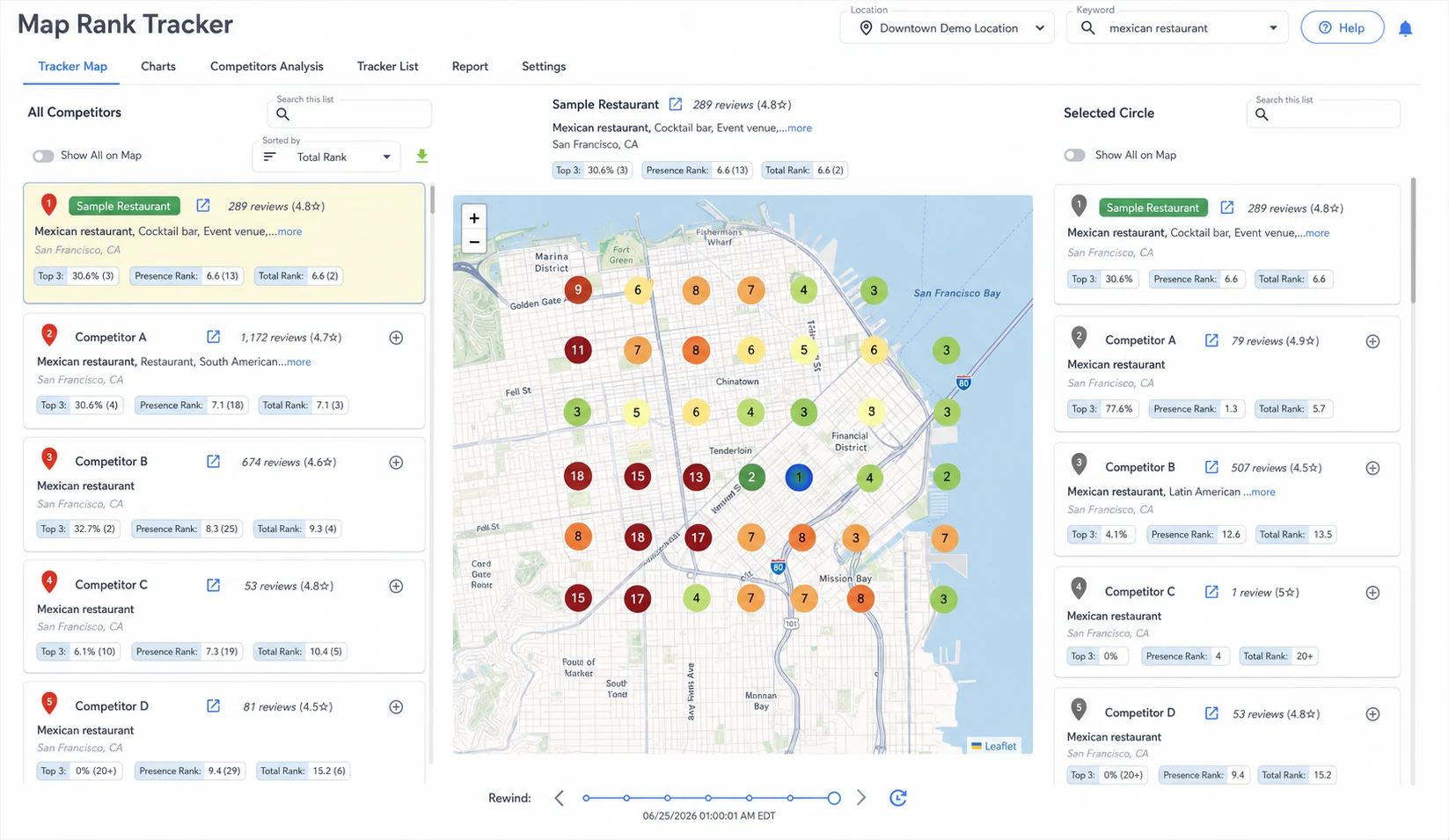
Task: Add Competitor B from All Competitors list
Action: click(396, 463)
